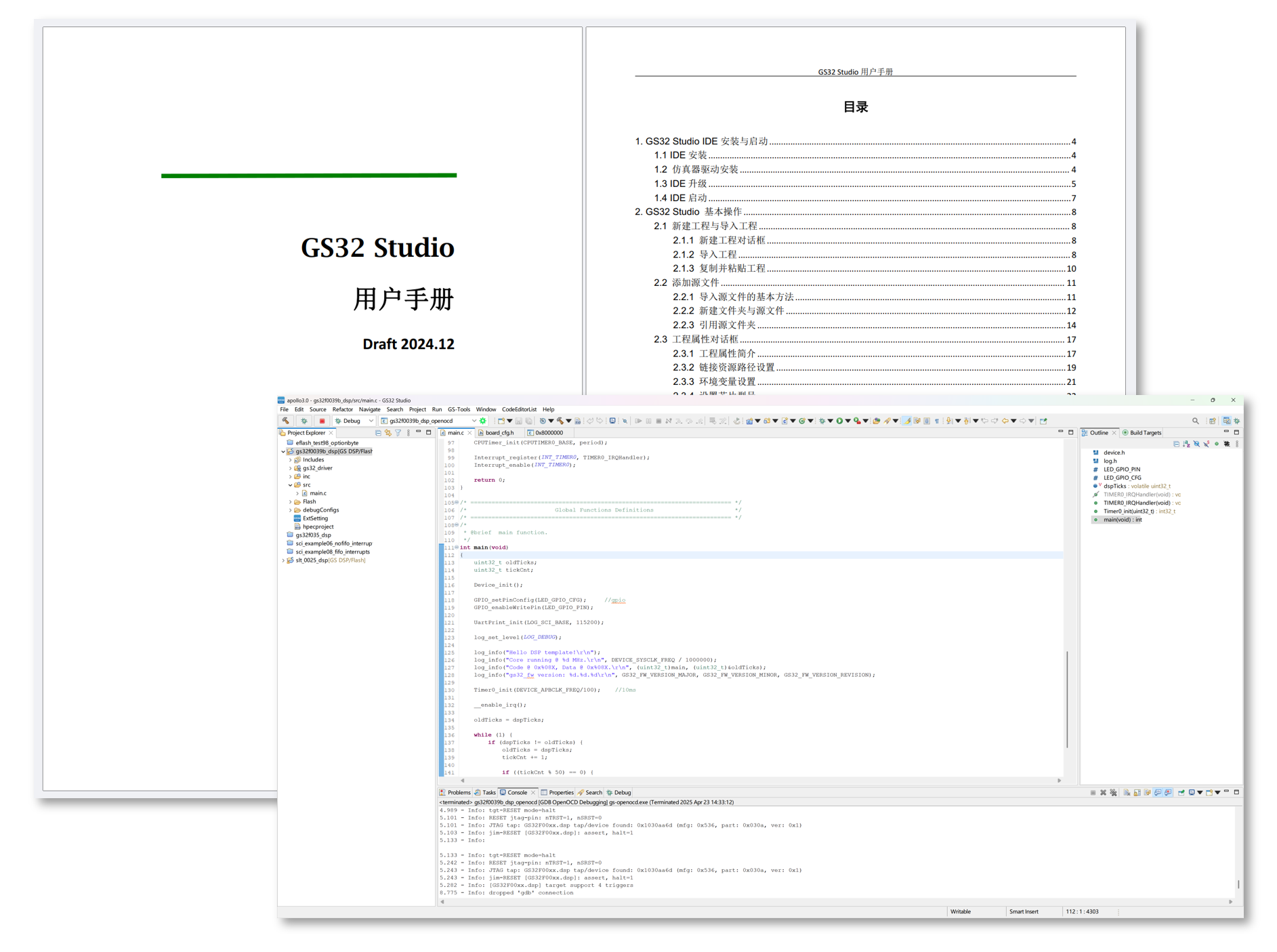Open the Open Perspective icon

pos(1213,421)
